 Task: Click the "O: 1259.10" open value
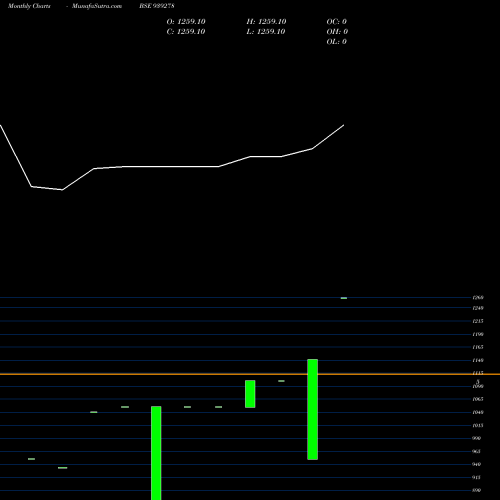(x=186, y=22)
